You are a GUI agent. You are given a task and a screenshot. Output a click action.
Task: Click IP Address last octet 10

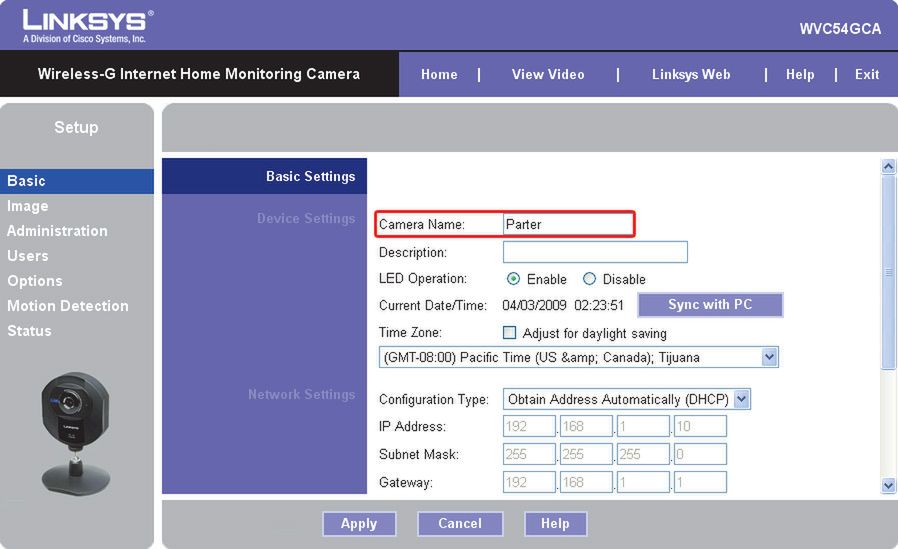[700, 426]
